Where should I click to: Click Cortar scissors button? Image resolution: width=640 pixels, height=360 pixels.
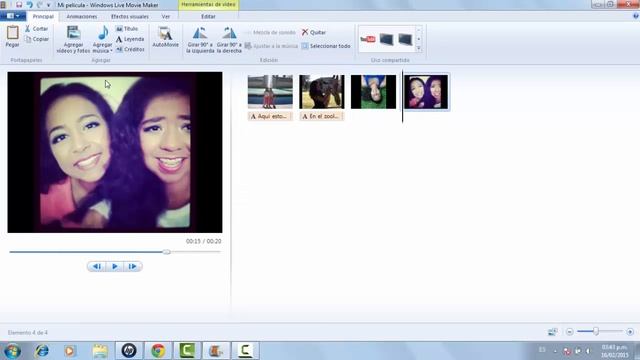click(36, 29)
